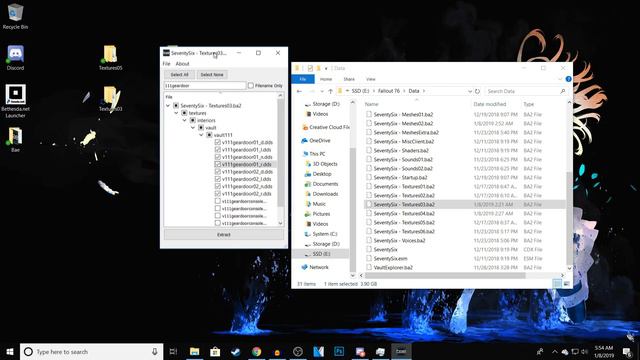The height and width of the screenshot is (360, 640).
Task: Refresh the Data folder view
Action: click(x=477, y=91)
